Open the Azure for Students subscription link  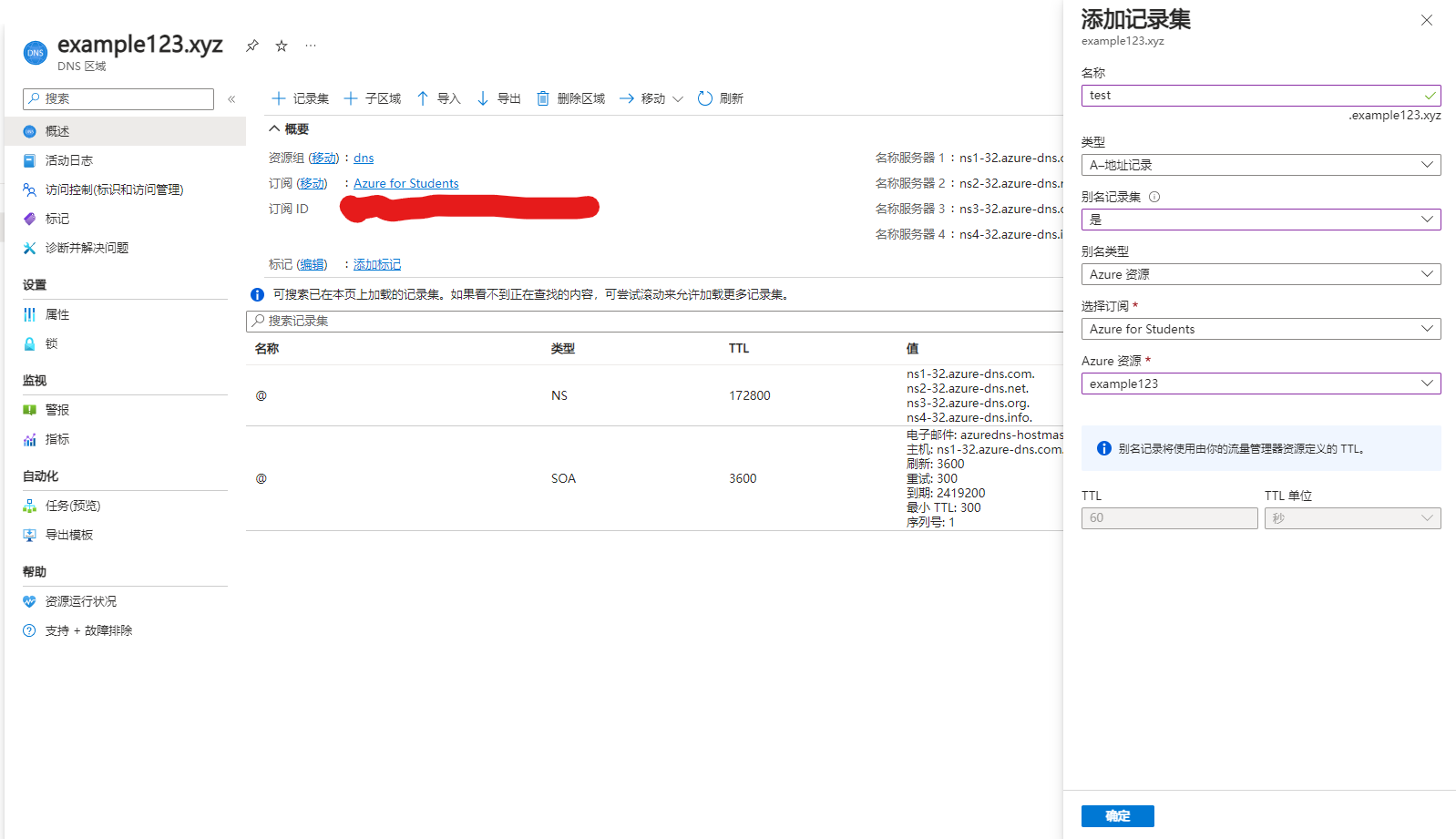pyautogui.click(x=405, y=183)
